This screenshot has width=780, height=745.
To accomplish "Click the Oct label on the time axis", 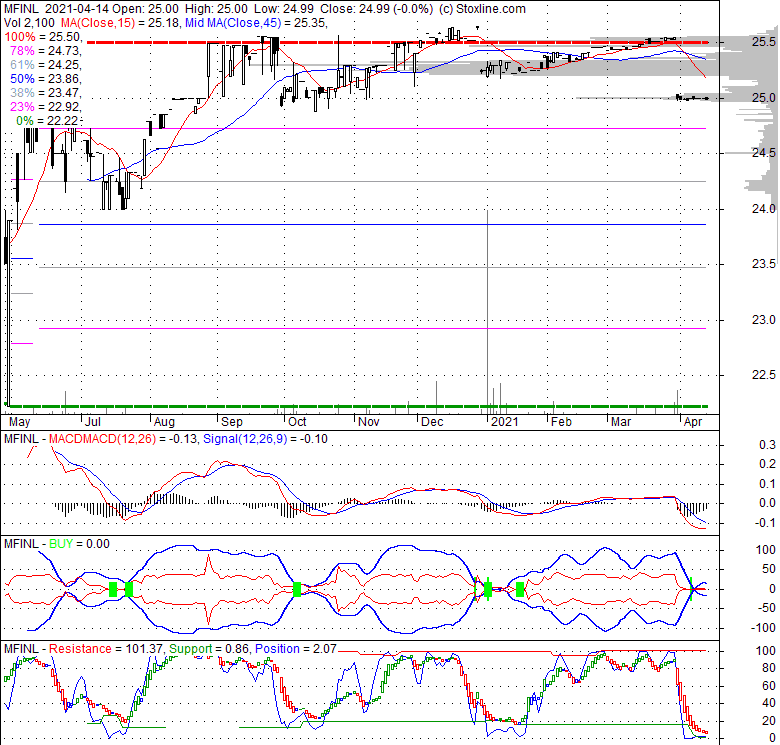I will pos(297,422).
